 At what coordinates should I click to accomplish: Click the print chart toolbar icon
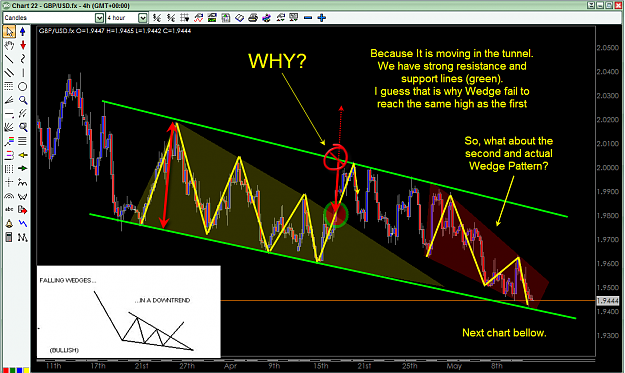253,18
